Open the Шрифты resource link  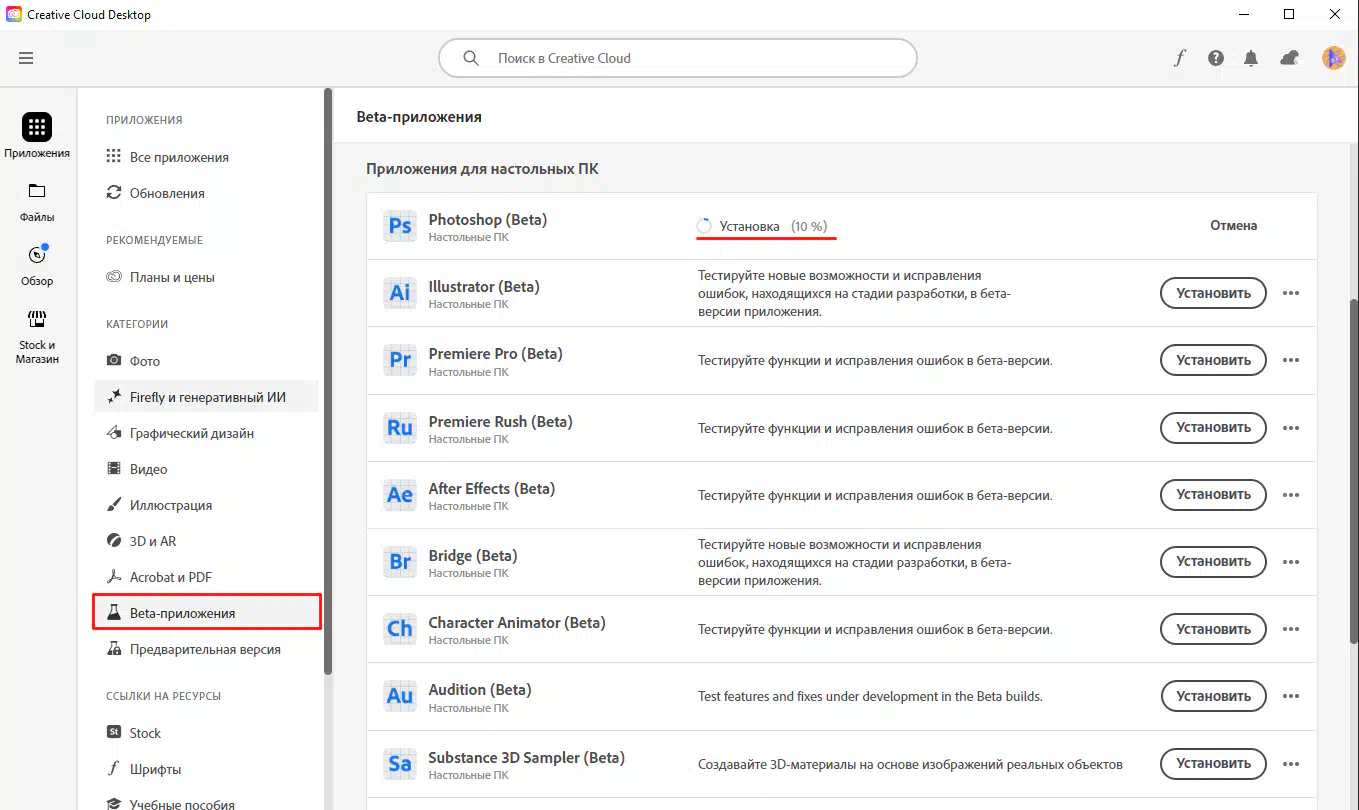[x=207, y=769]
